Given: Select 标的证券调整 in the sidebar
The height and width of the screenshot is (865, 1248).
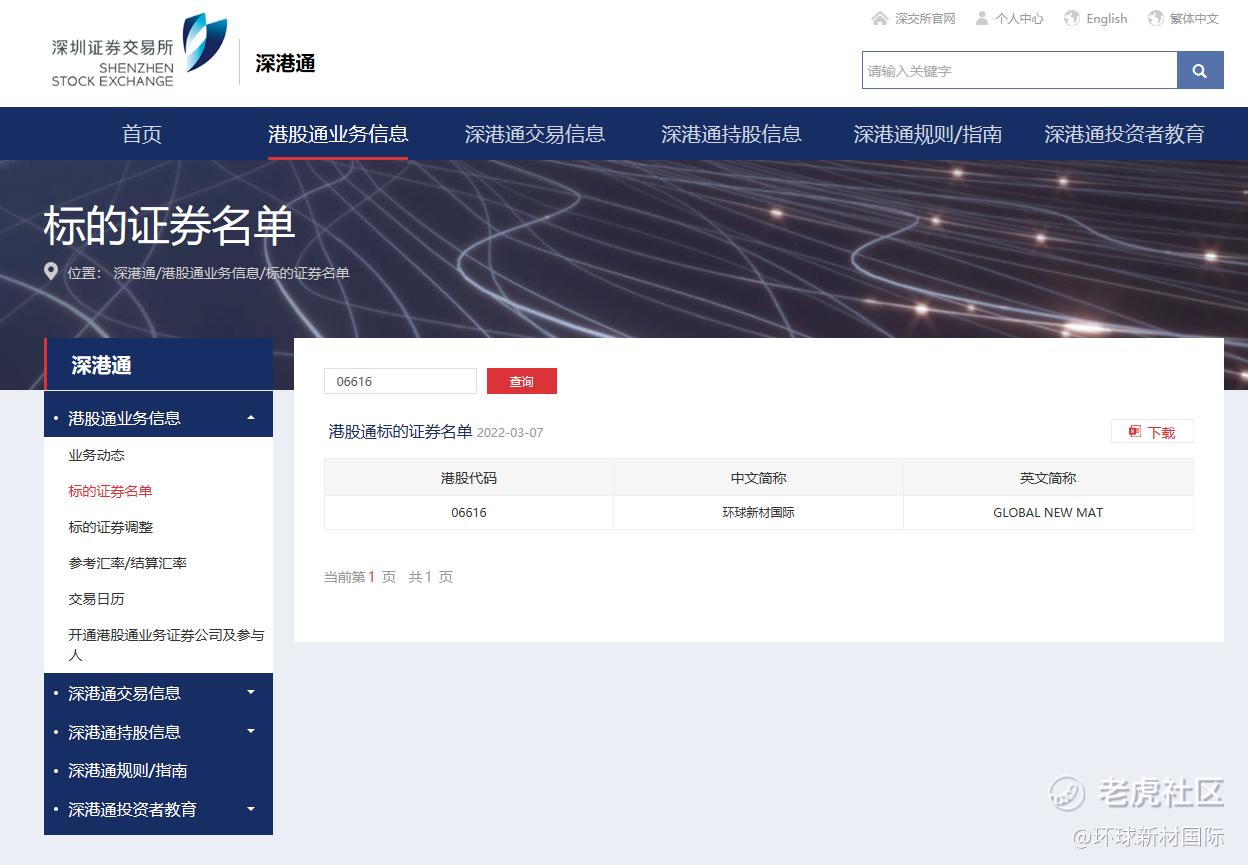Looking at the screenshot, I should point(111,527).
